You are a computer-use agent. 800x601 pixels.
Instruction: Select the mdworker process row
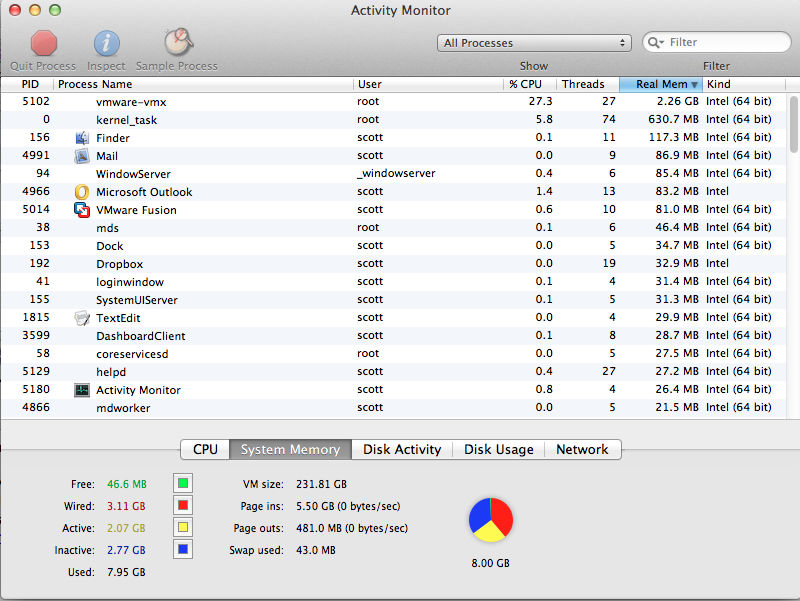pyautogui.click(x=393, y=408)
